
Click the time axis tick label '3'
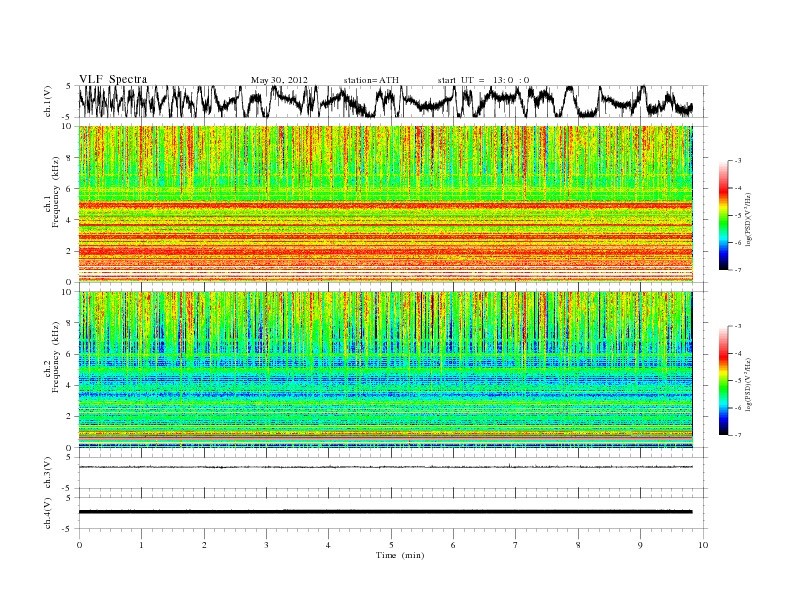coord(266,545)
